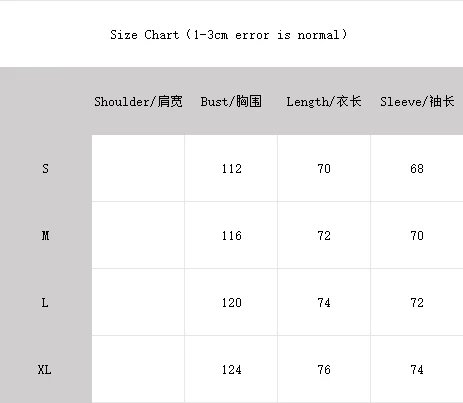Click the bust value 120 cell
Viewport: 463px width, 403px height.
click(x=231, y=302)
